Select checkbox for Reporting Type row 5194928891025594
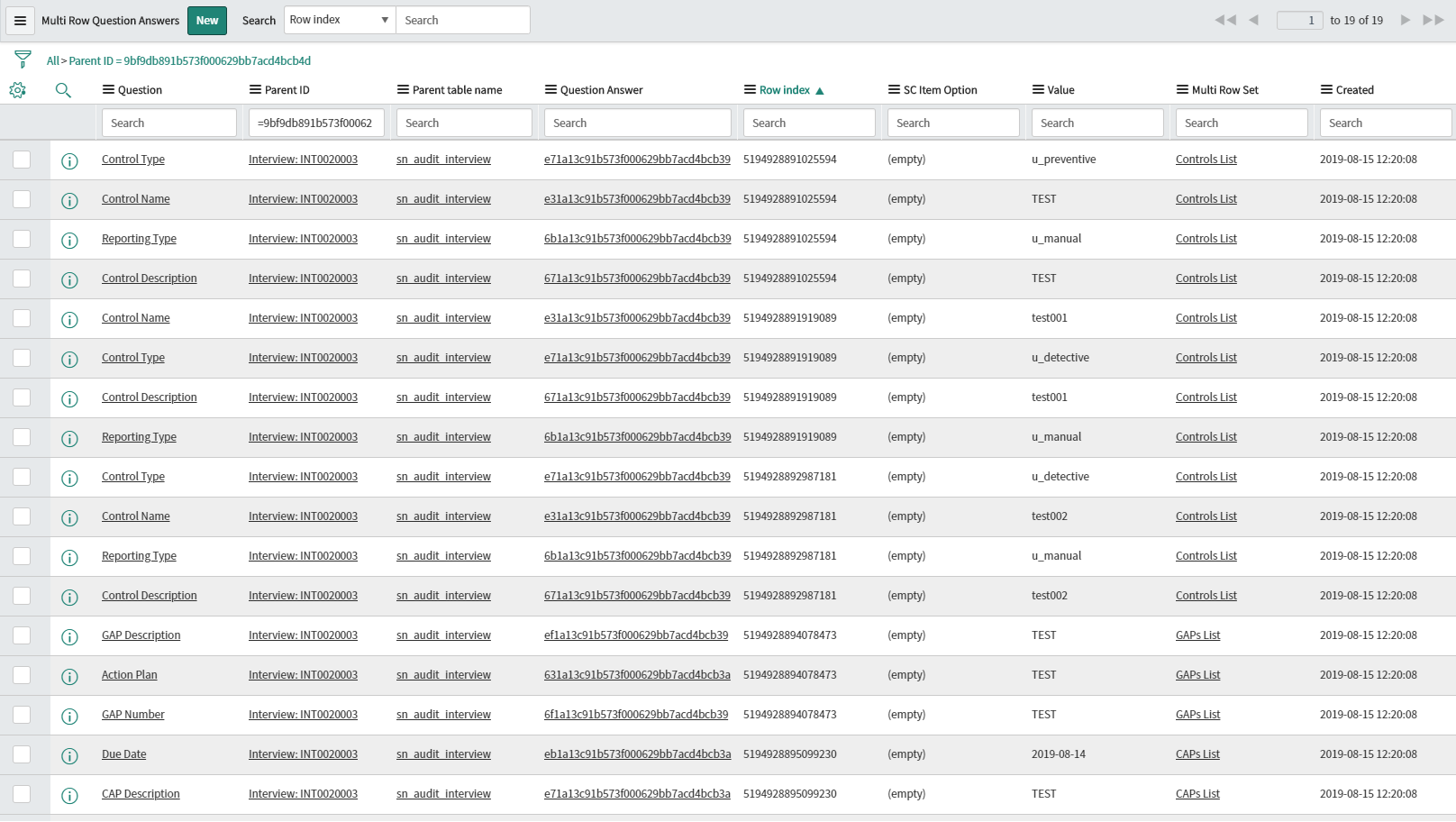Viewport: 1456px width, 822px height. pos(22,239)
